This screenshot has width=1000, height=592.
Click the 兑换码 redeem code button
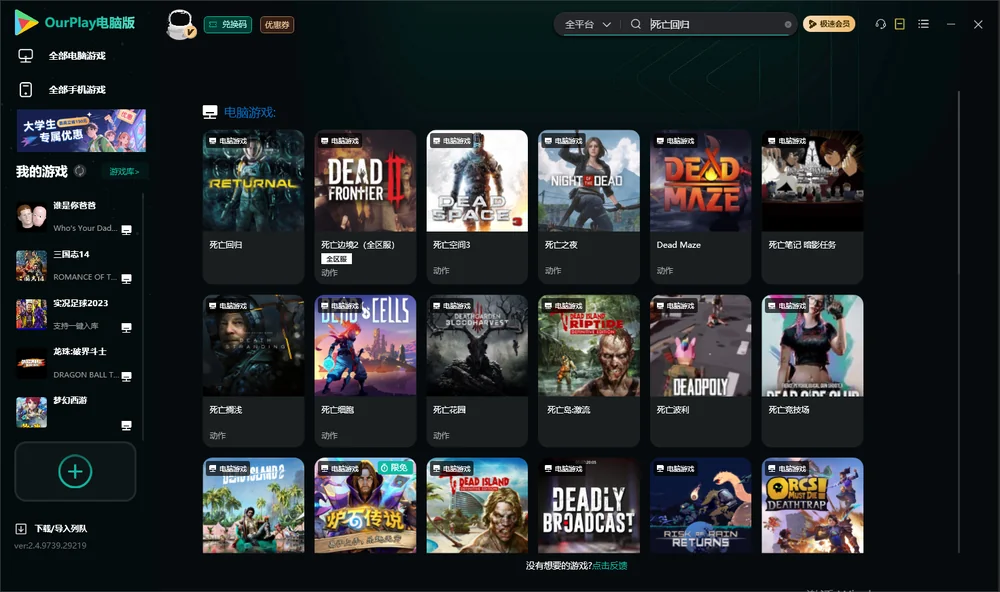pyautogui.click(x=228, y=25)
